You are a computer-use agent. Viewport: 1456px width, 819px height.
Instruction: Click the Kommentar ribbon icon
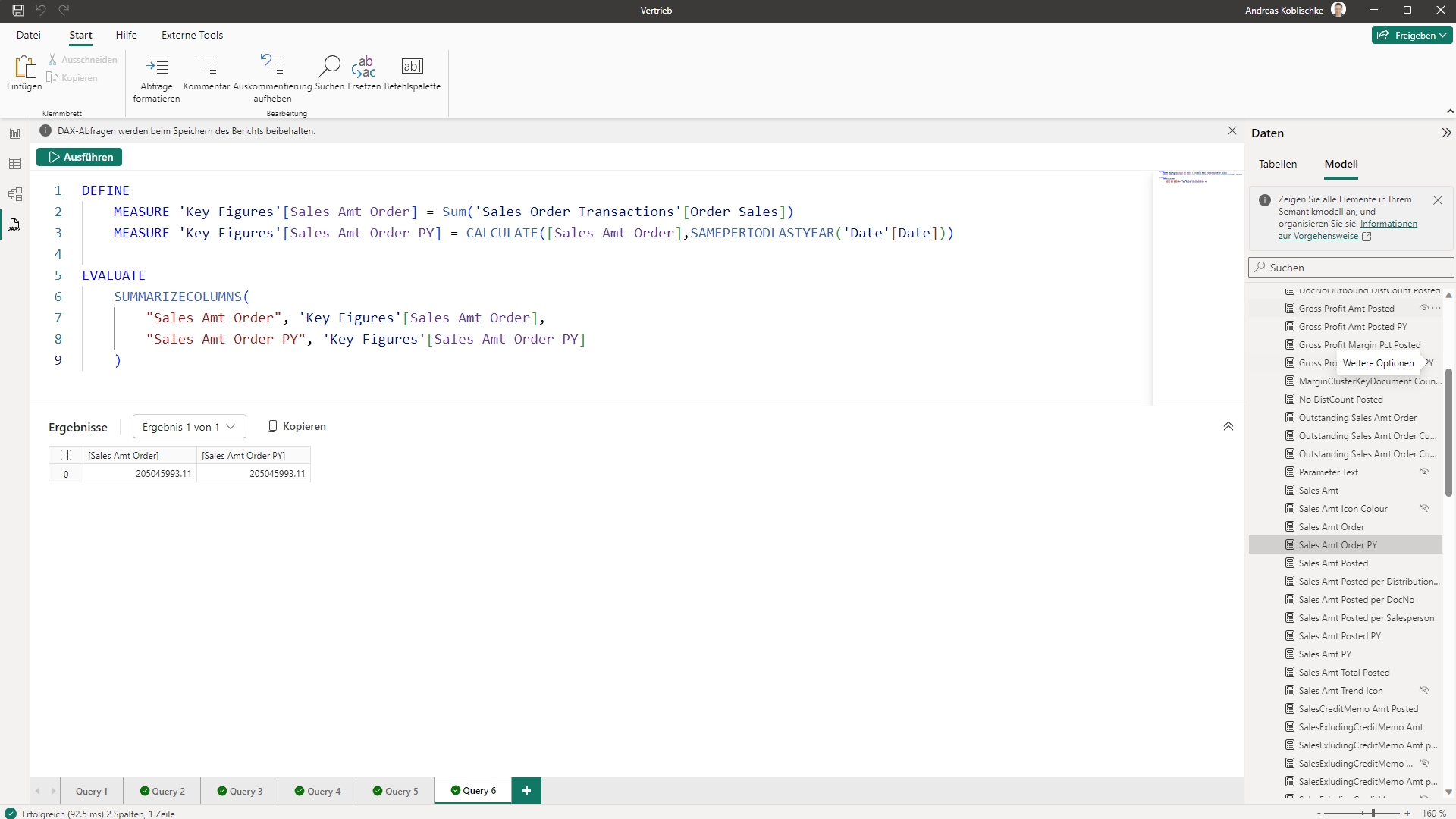coord(206,67)
